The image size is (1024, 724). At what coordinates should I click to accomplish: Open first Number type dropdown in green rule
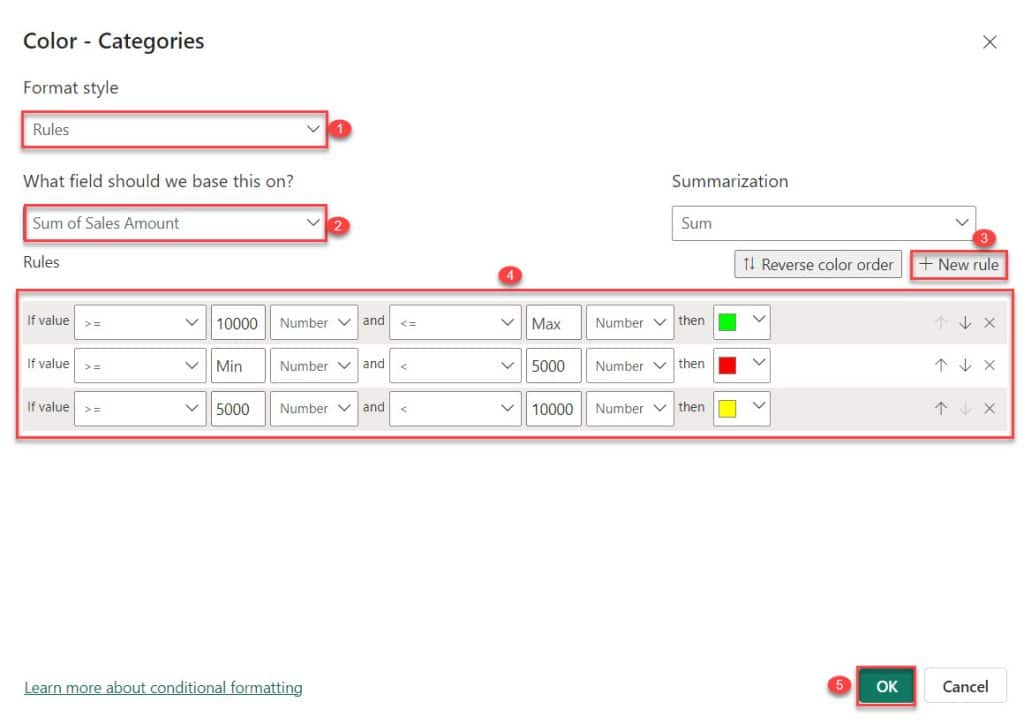click(x=314, y=323)
